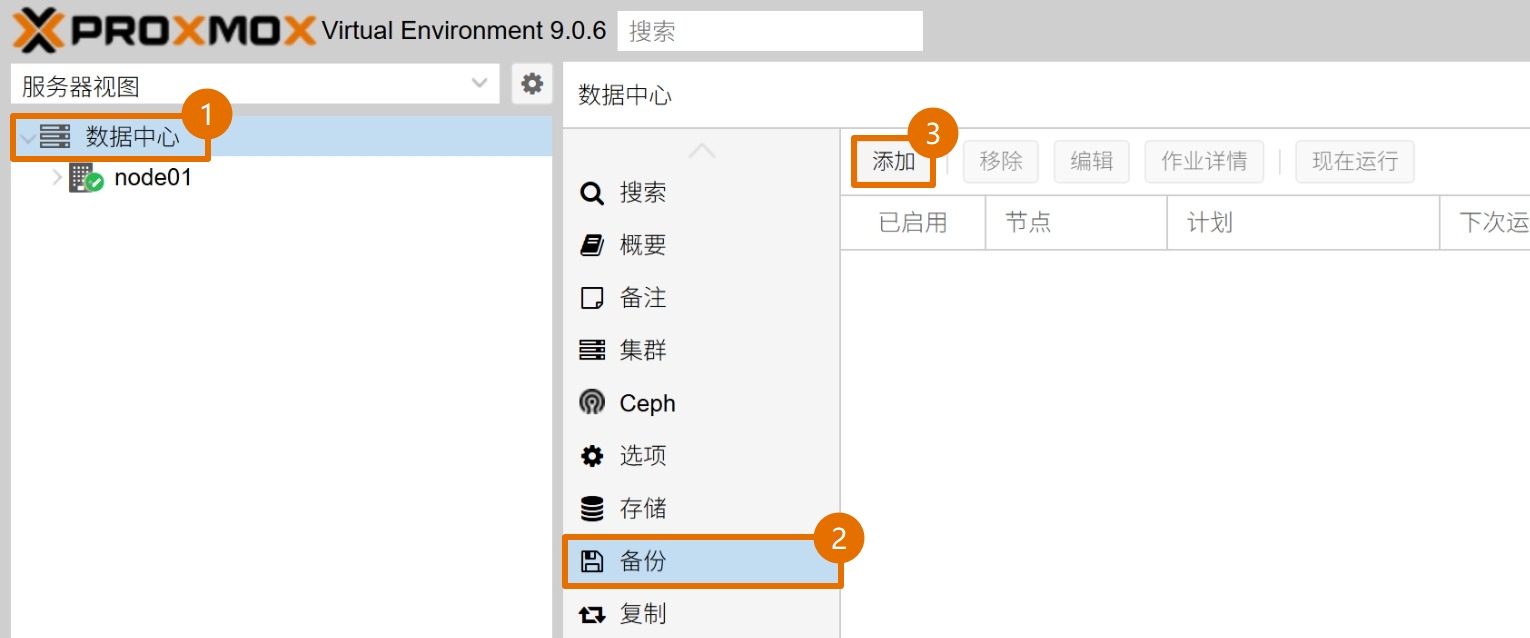Open 搜索 magnifier icon in the side menu
The width and height of the screenshot is (1530, 638).
tap(592, 193)
